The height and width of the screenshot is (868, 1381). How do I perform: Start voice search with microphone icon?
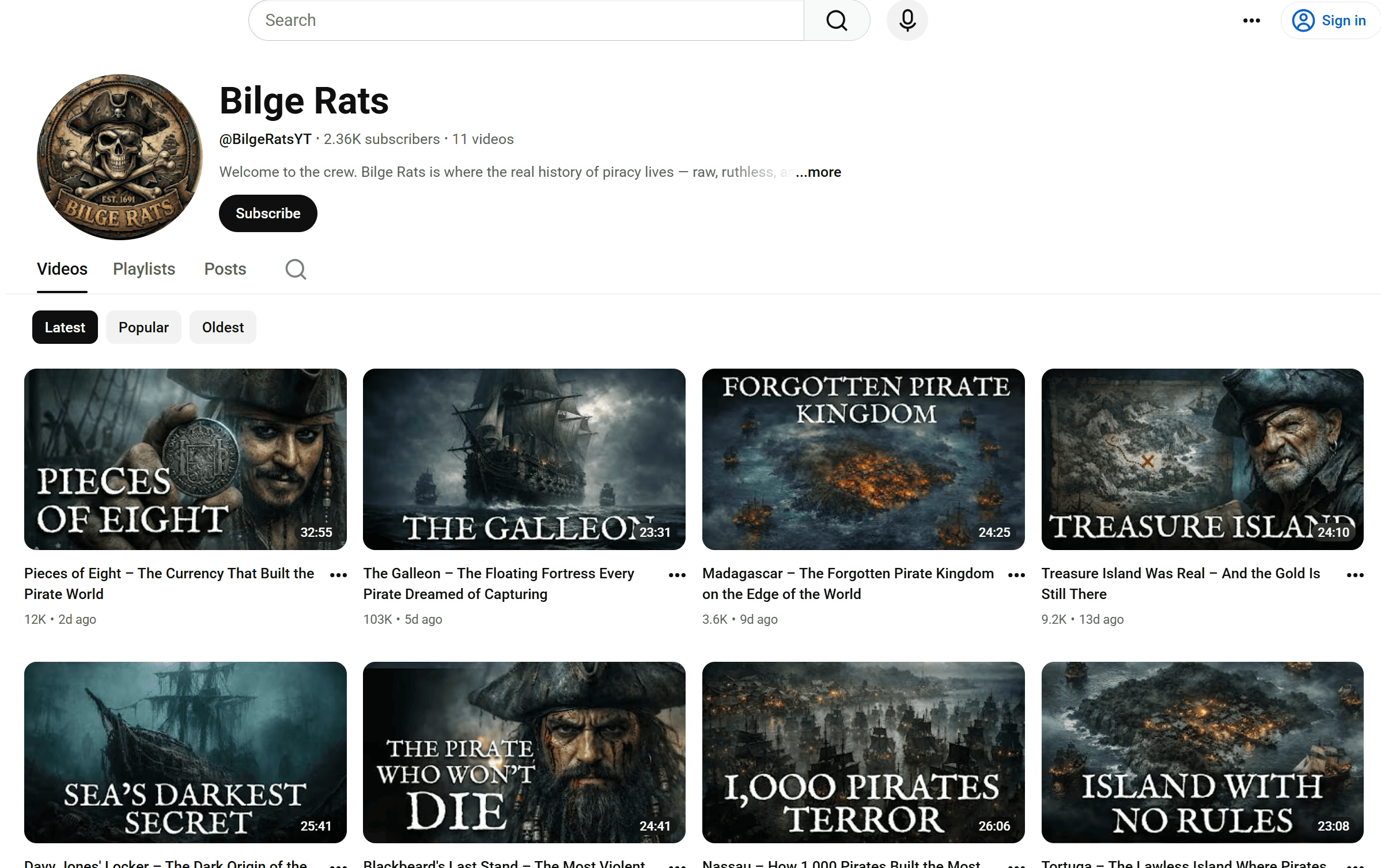coord(907,21)
